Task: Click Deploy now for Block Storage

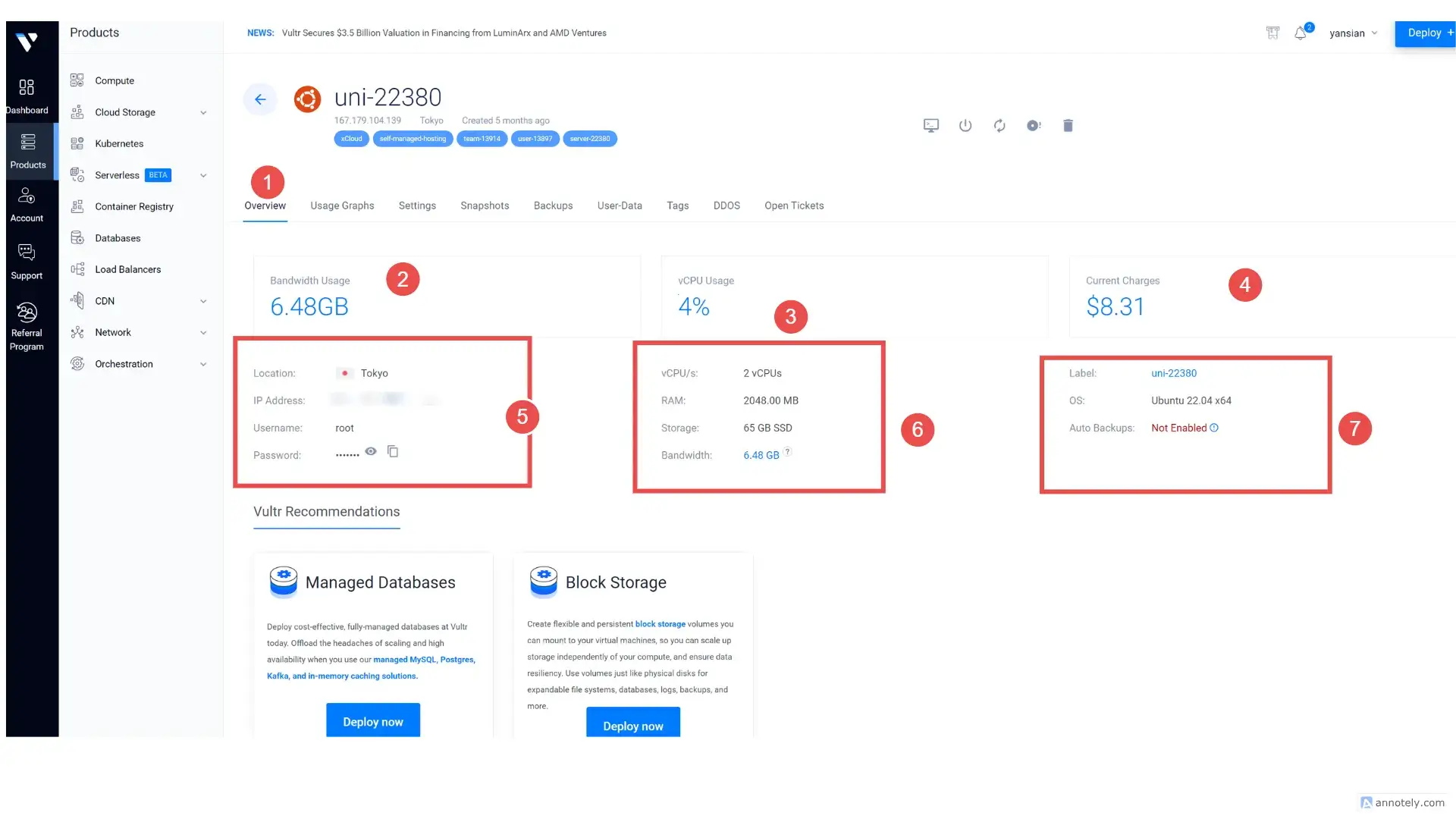Action: 633,723
